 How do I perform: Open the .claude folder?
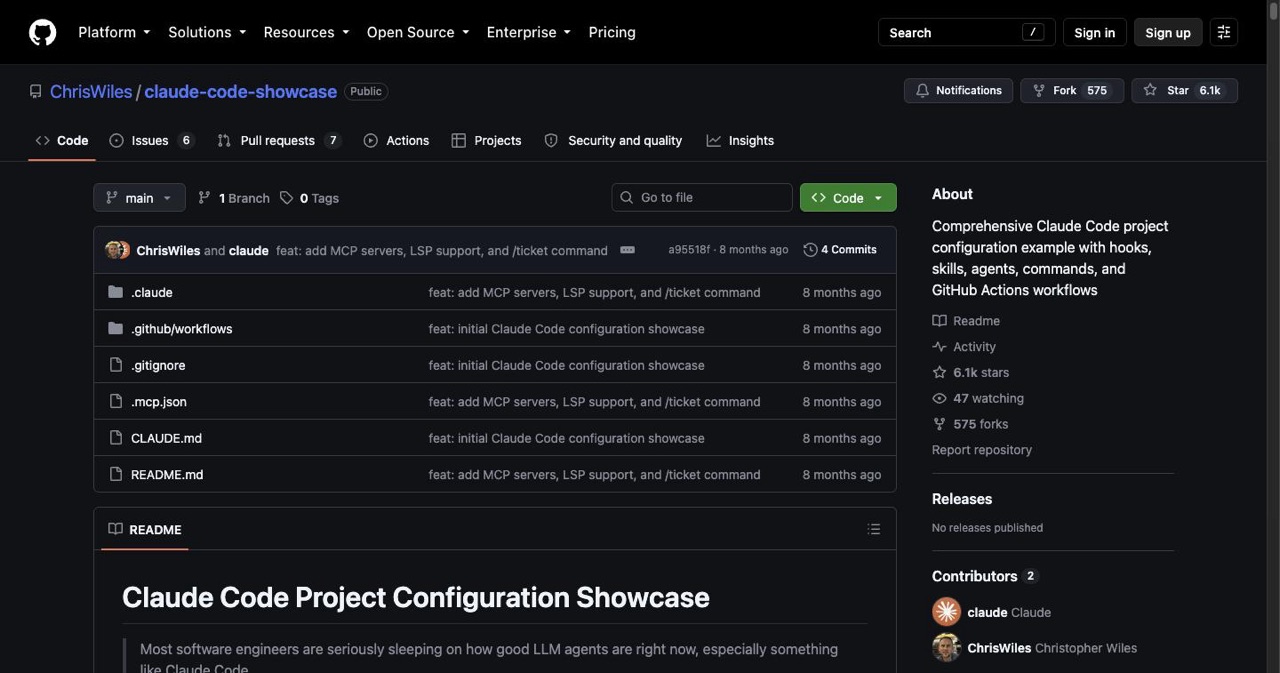coord(152,292)
